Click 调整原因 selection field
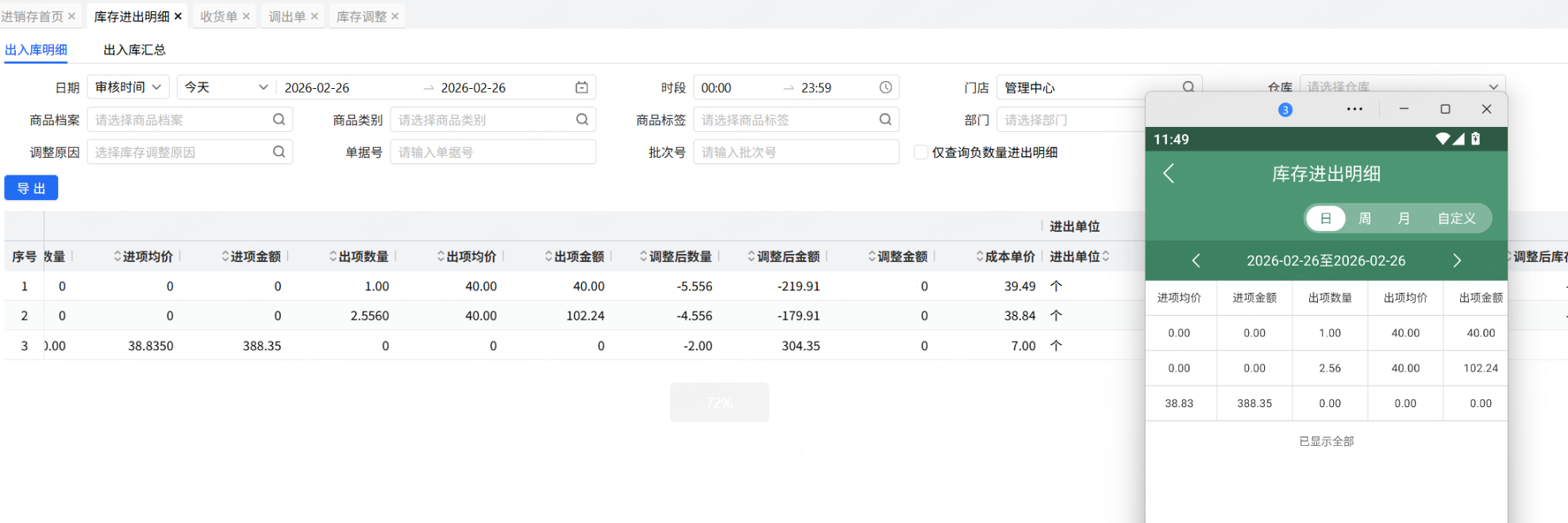Viewport: 1568px width, 523px height. click(x=190, y=152)
